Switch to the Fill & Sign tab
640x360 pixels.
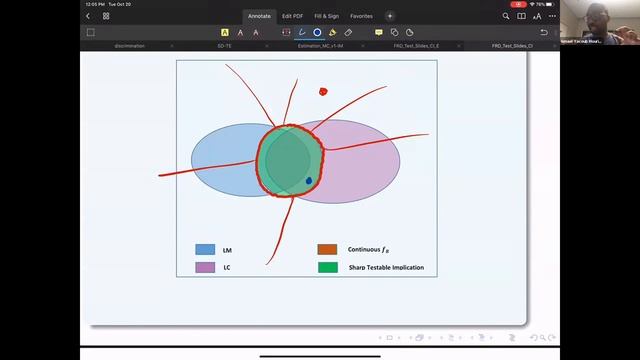click(327, 16)
